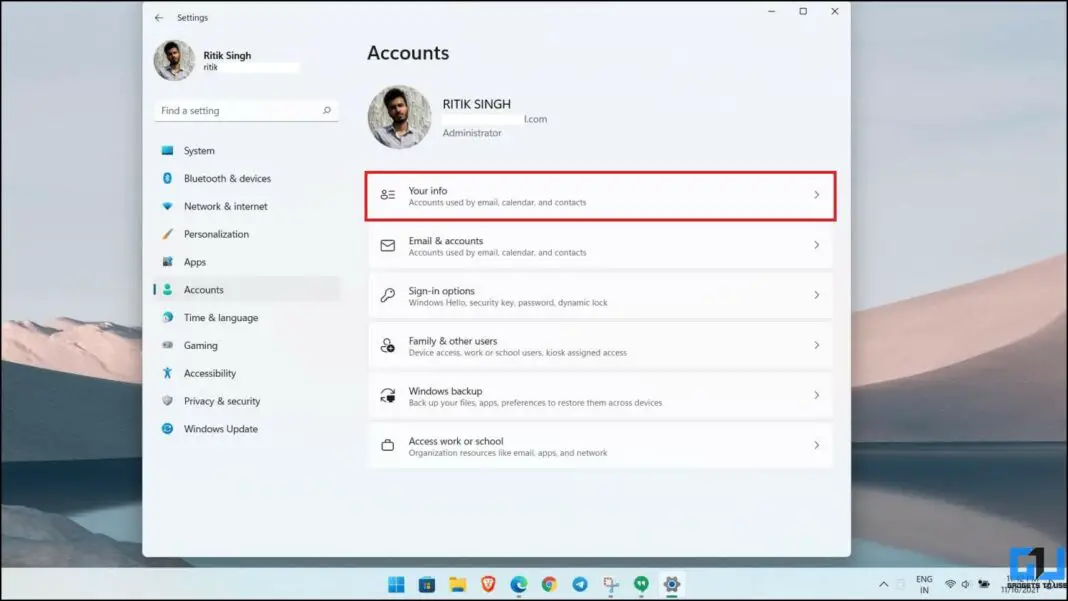Launch Microsoft Edge from the taskbar
Image resolution: width=1068 pixels, height=601 pixels.
[x=517, y=585]
